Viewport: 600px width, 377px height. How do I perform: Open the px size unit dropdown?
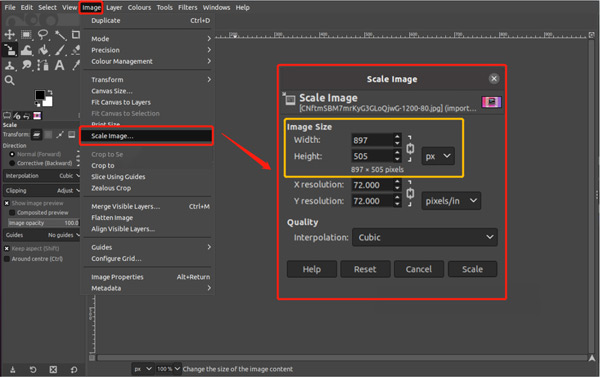tap(438, 156)
